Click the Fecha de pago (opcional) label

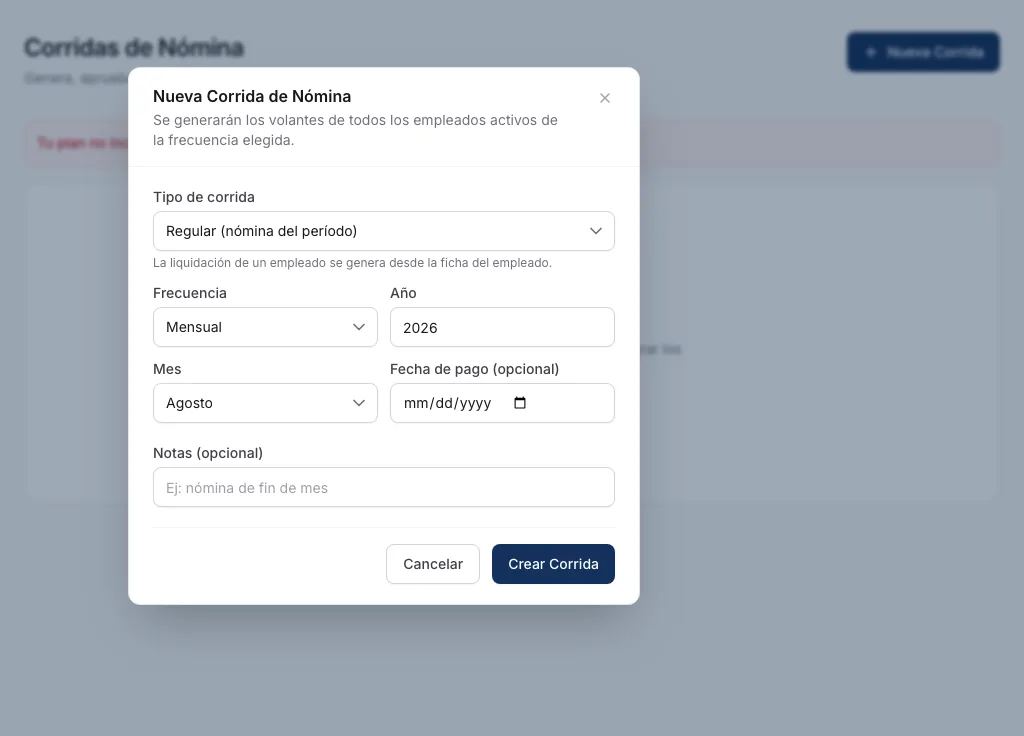coord(474,369)
